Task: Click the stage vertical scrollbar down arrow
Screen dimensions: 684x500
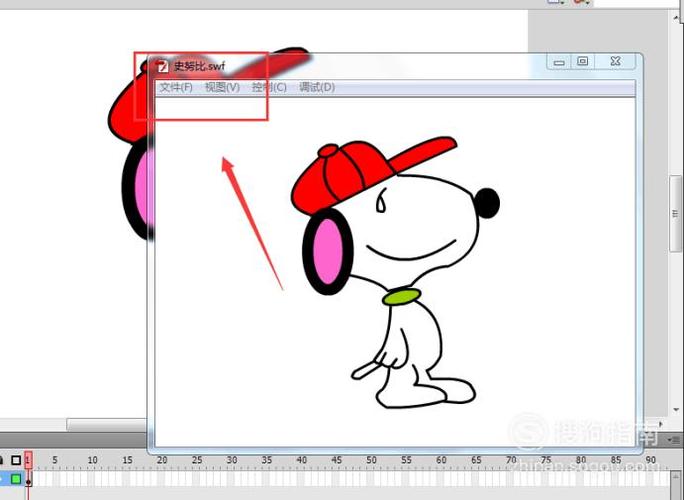Action: (x=676, y=410)
